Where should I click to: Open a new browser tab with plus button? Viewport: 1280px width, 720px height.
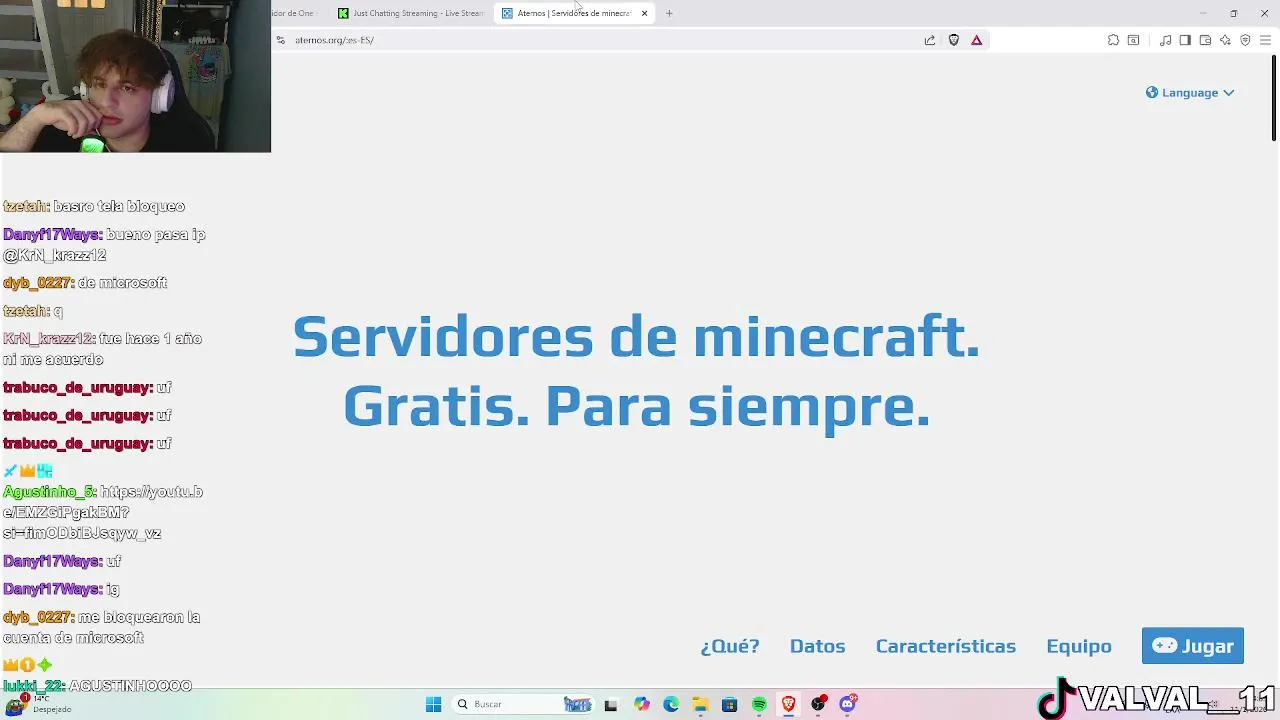(669, 13)
